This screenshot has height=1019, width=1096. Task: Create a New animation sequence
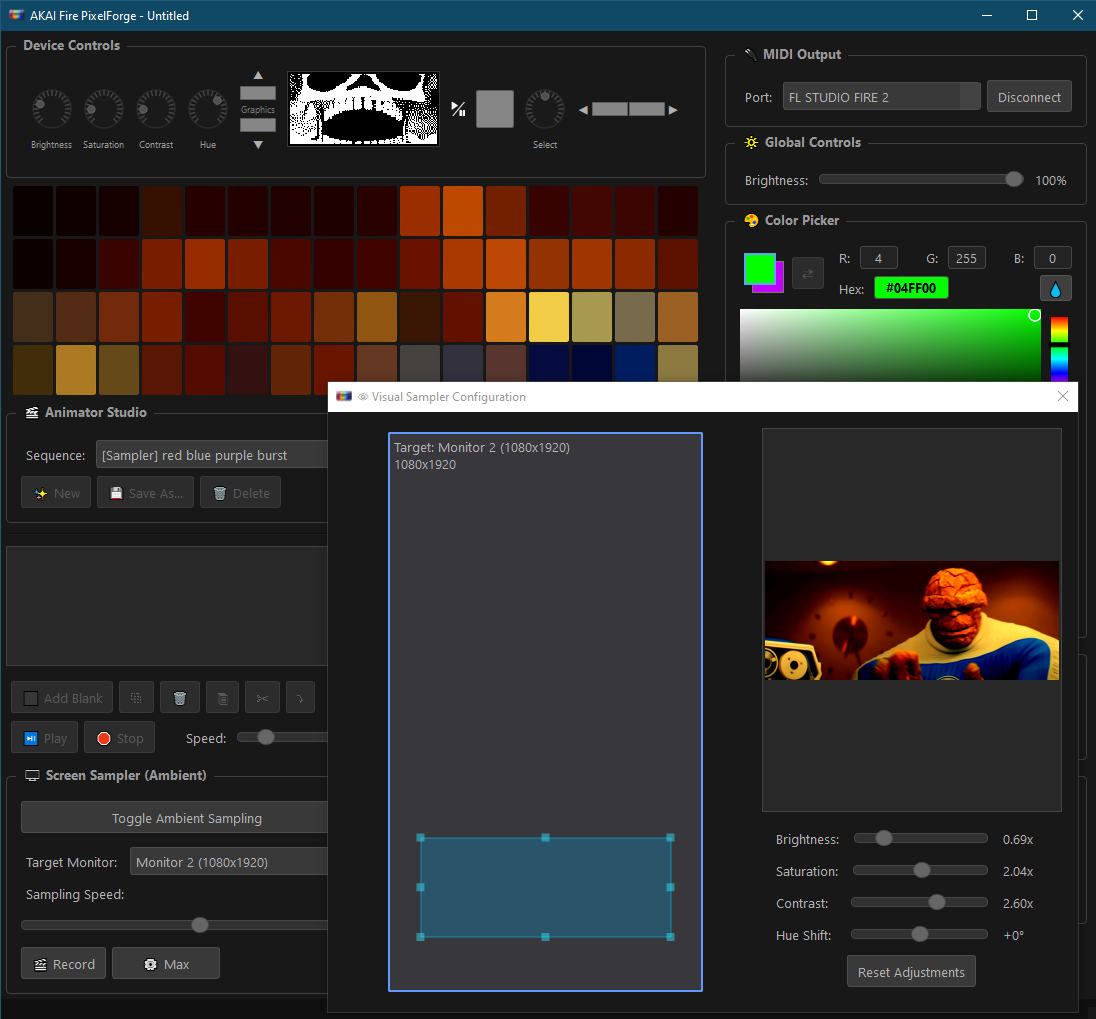(56, 493)
